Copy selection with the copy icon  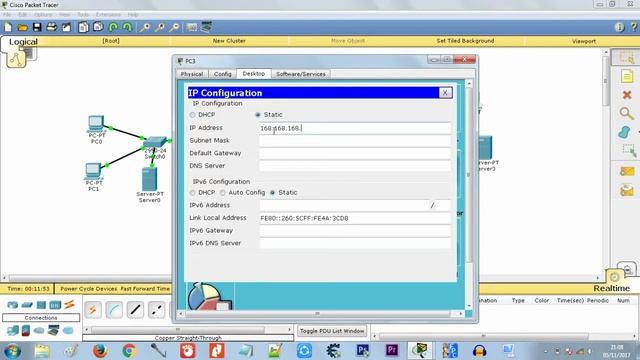click(x=84, y=27)
